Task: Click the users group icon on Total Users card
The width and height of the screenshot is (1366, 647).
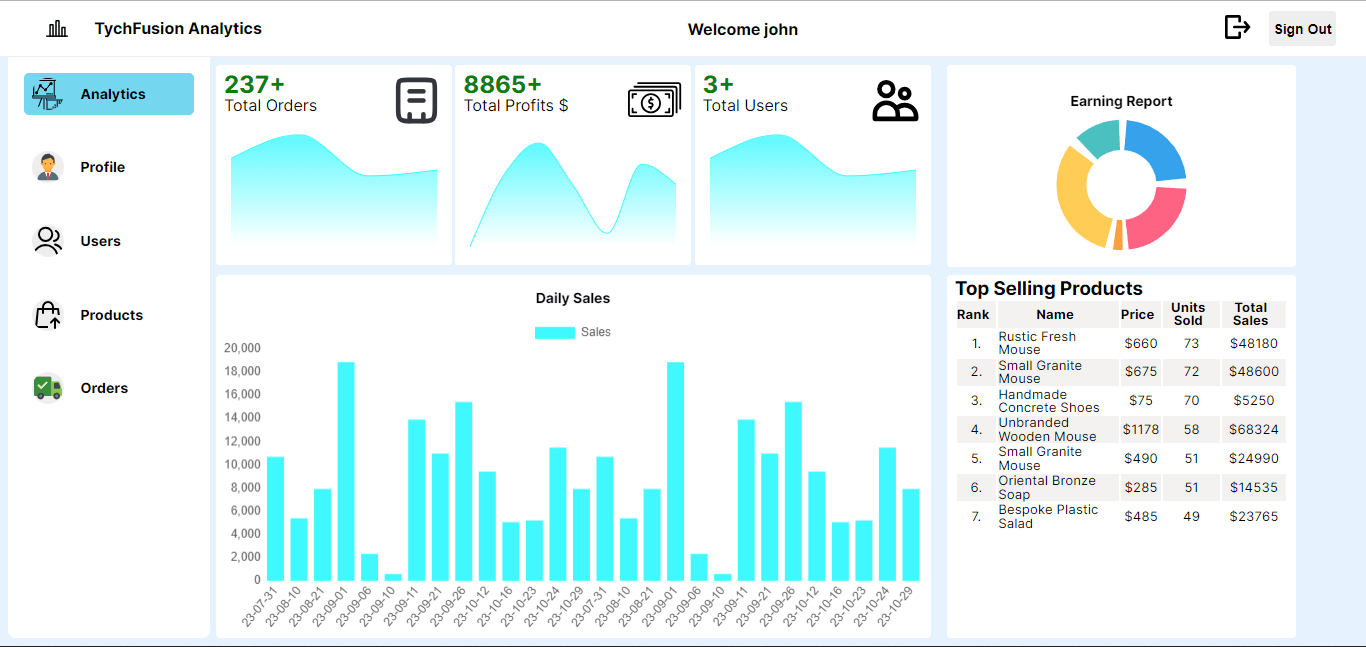Action: click(x=895, y=100)
